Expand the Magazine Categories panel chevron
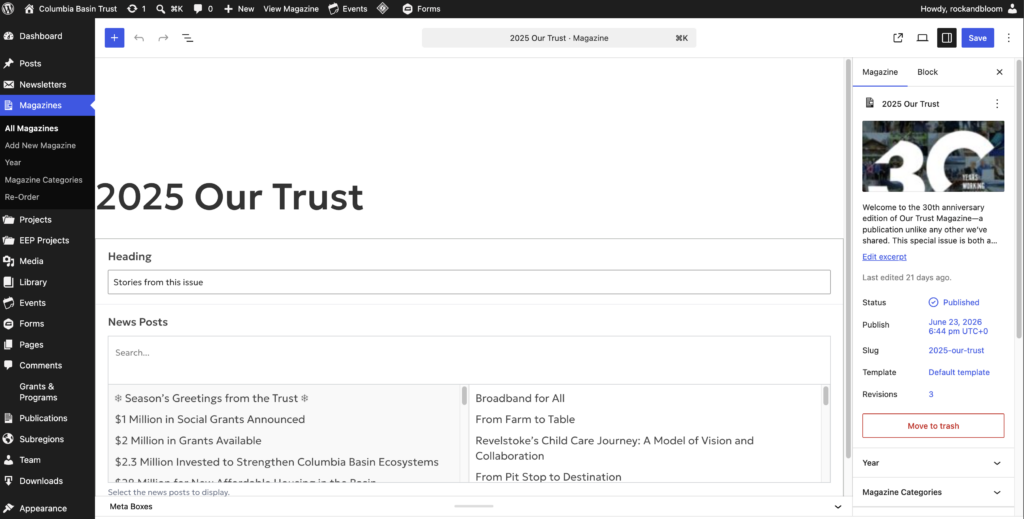This screenshot has width=1024, height=519. (x=997, y=492)
